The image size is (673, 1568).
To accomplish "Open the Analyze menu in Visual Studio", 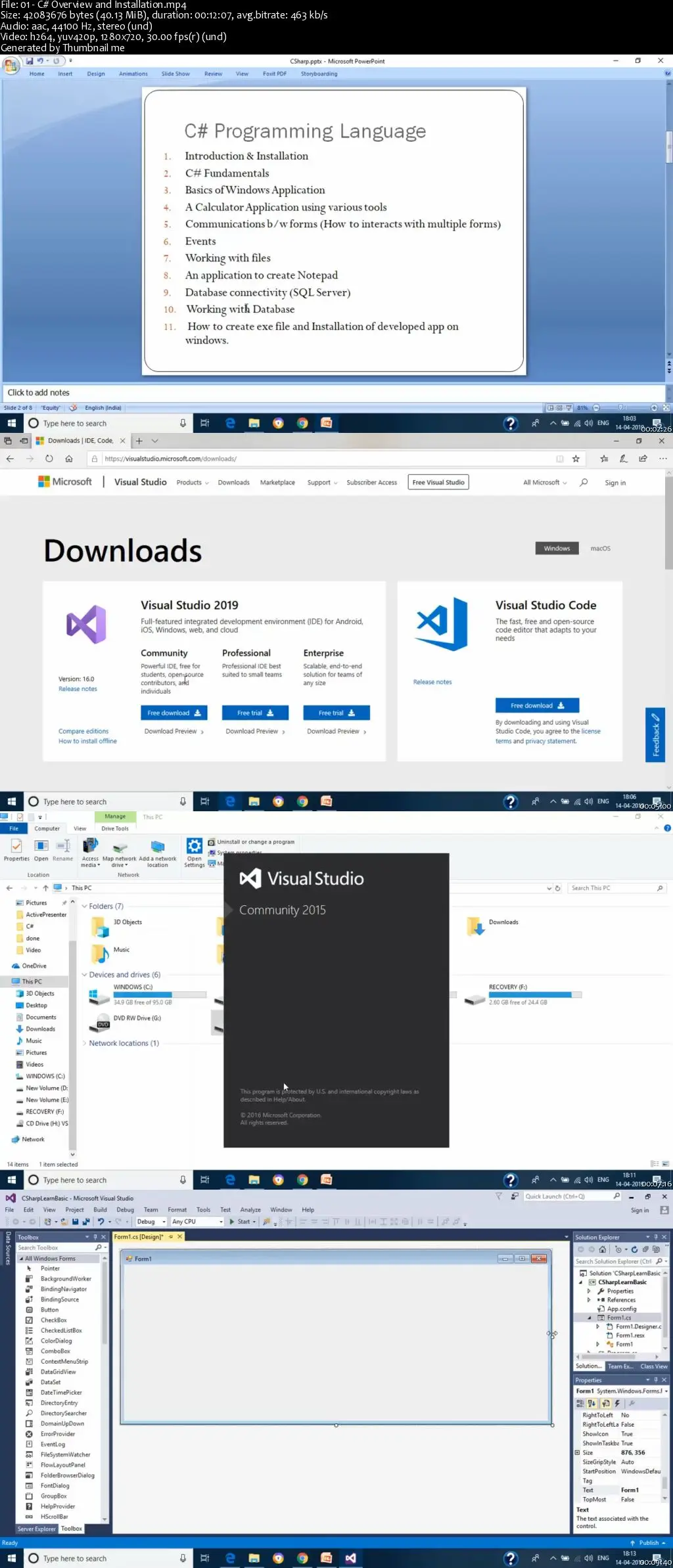I will click(250, 1209).
